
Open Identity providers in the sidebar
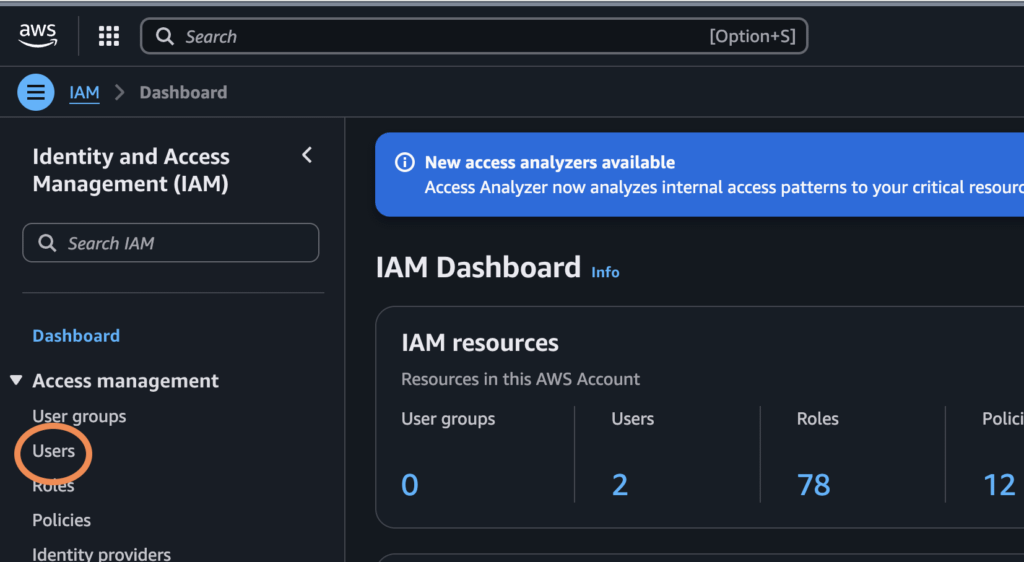[x=101, y=553]
